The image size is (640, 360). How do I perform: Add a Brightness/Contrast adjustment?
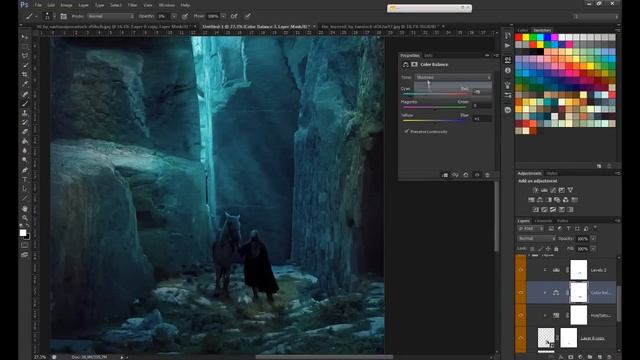point(535,190)
